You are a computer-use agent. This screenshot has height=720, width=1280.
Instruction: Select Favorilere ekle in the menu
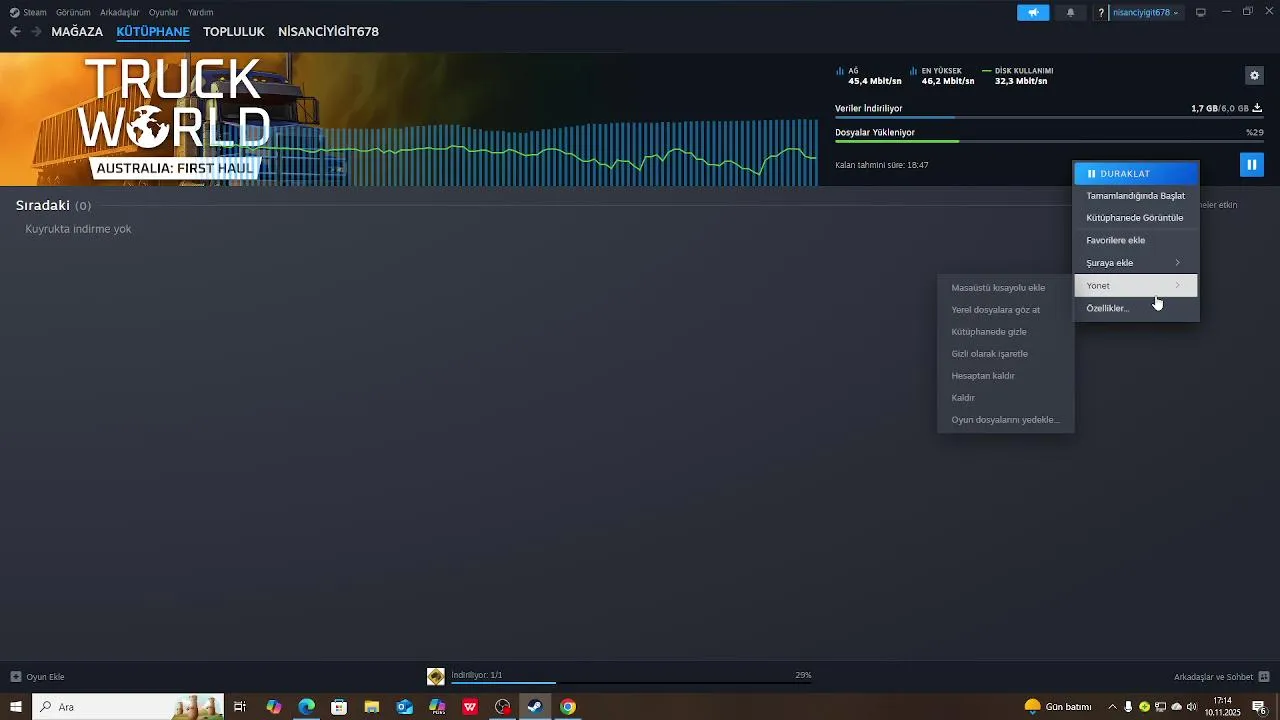1136,240
